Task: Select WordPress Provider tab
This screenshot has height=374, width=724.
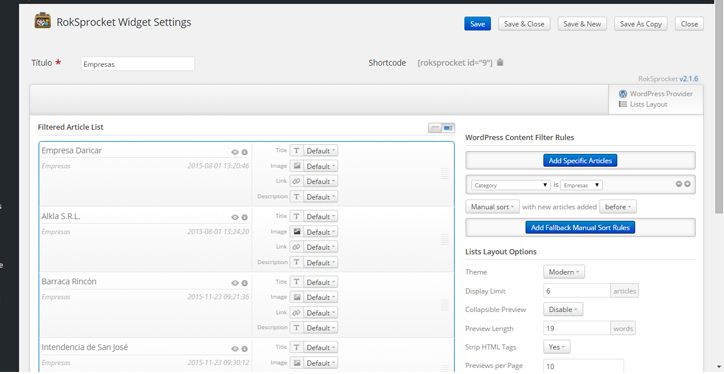Action: 656,94
